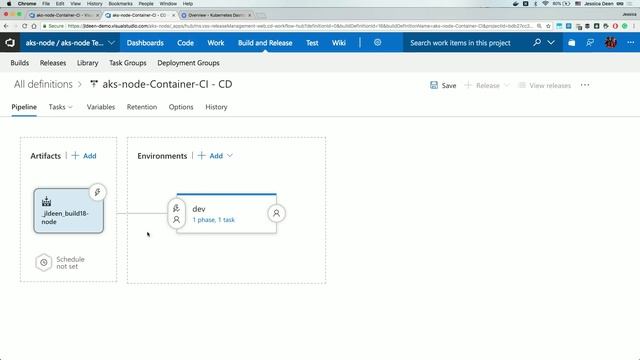Add a new environment
The image size is (640, 360).
tap(211, 156)
